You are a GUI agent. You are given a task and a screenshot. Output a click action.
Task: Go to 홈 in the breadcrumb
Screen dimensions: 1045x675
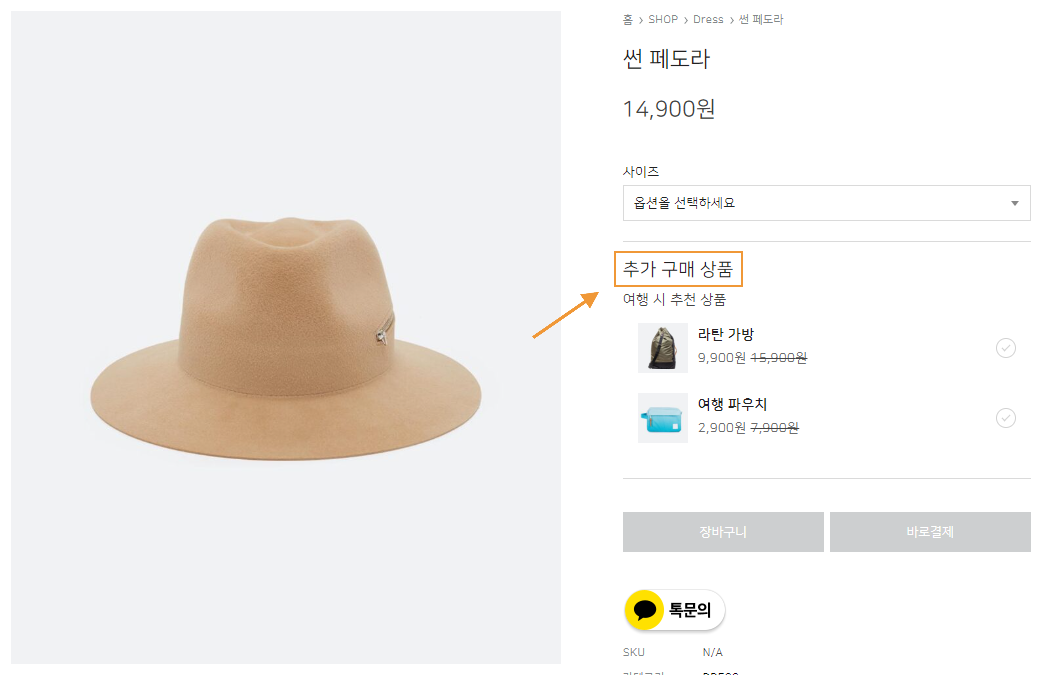[x=628, y=20]
